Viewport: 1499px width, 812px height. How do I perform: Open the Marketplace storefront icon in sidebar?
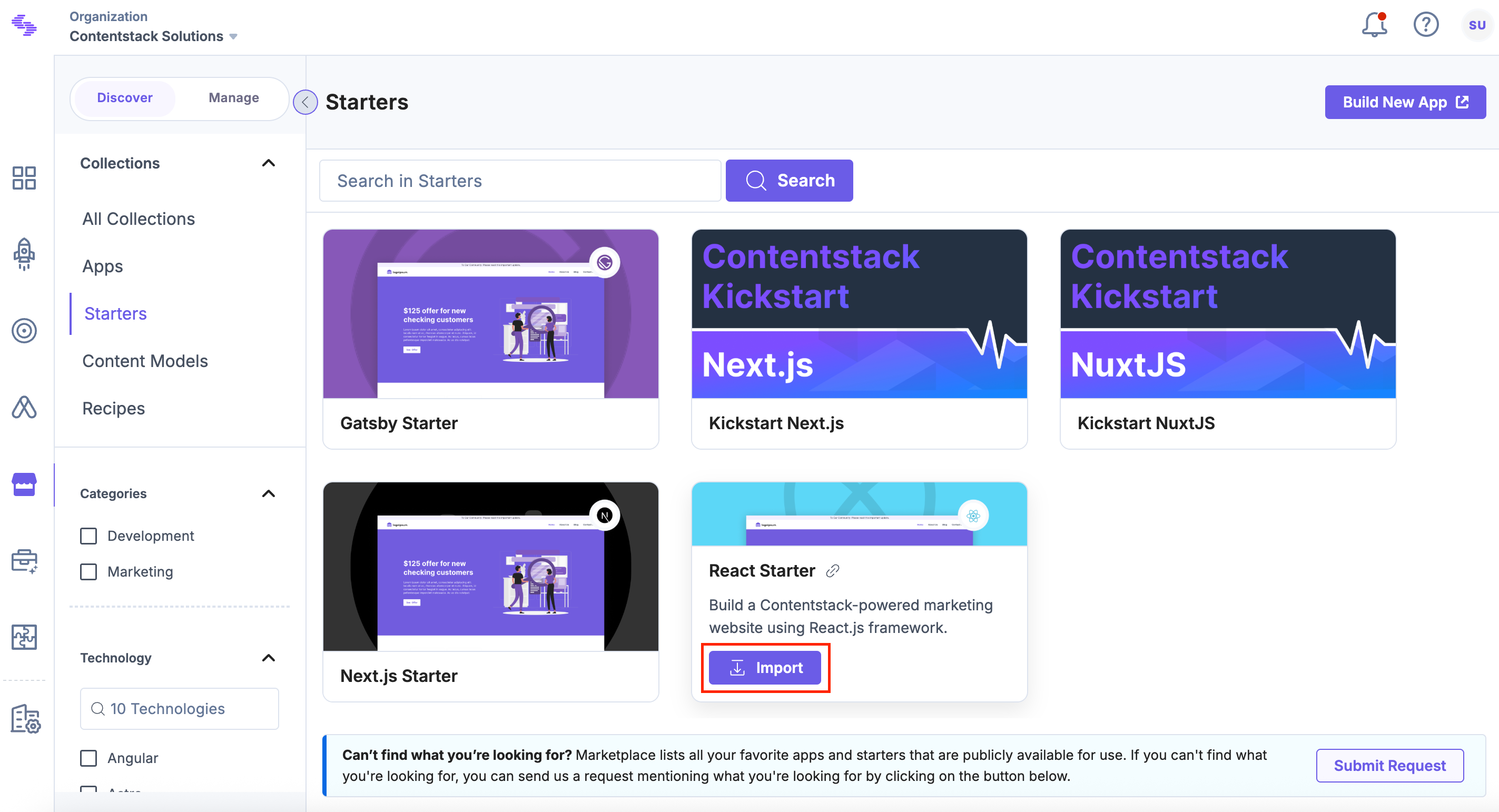(24, 484)
